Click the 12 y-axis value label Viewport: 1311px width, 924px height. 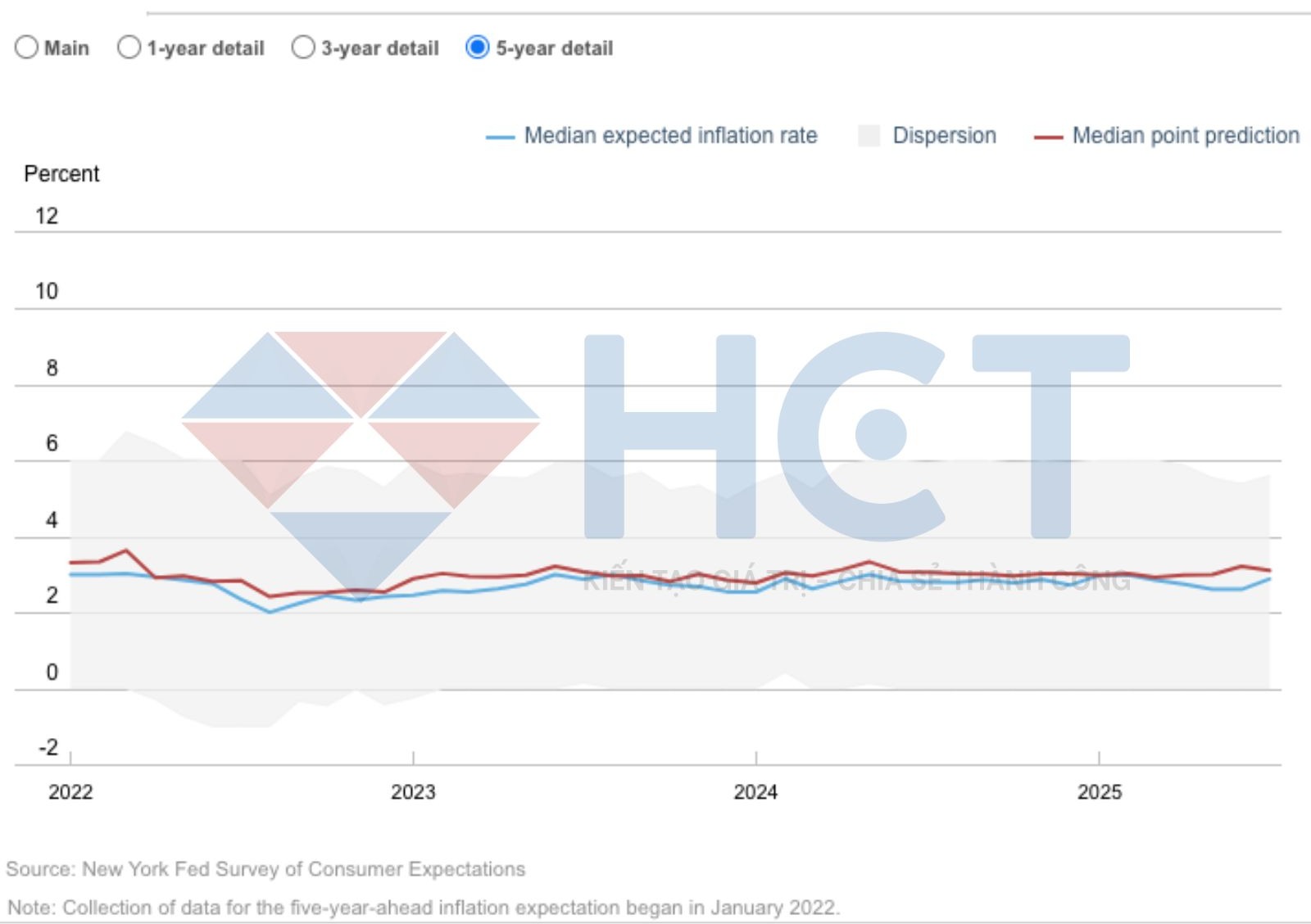[x=47, y=216]
